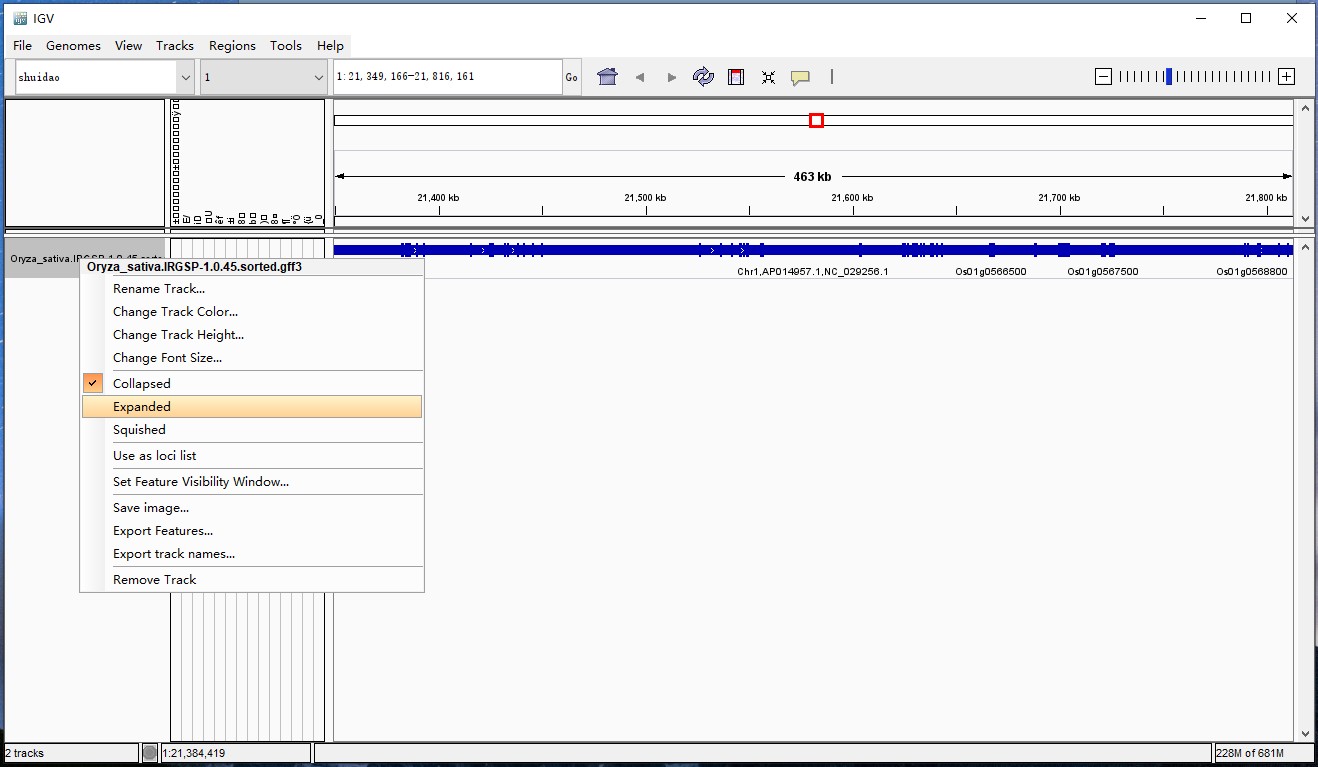Click the Chr1,AP014957.1,NC_029256.1 feature label

coord(812,272)
